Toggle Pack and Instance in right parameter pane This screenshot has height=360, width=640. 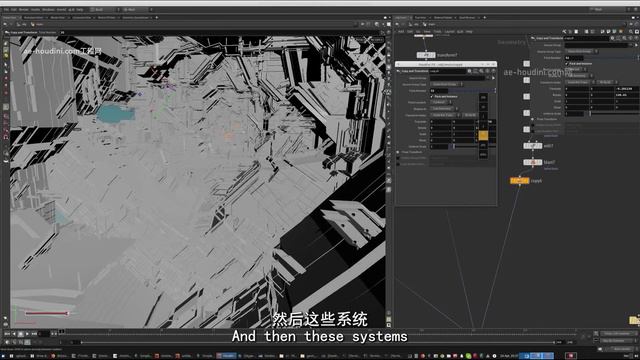(567, 64)
